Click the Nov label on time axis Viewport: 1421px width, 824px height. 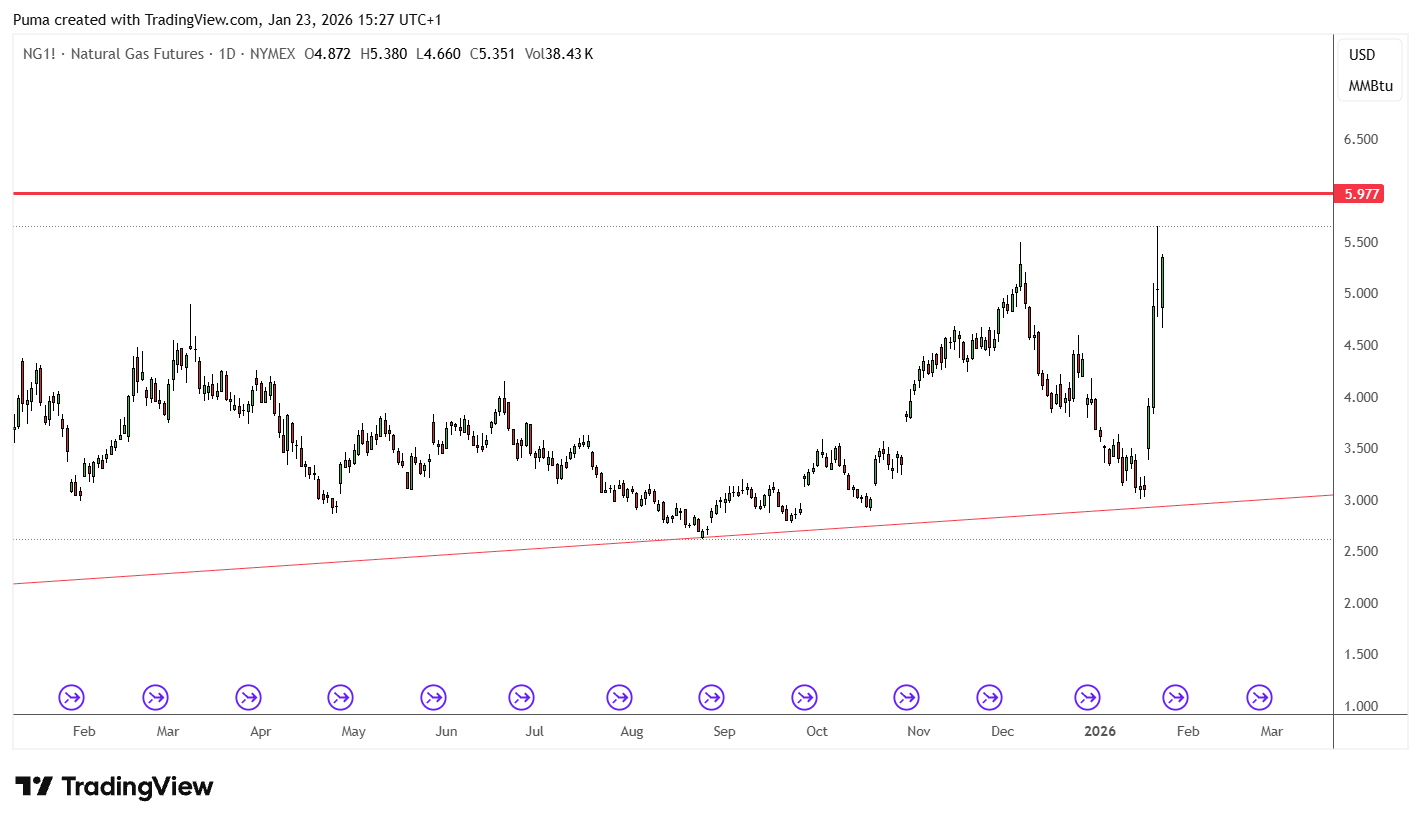tap(918, 731)
